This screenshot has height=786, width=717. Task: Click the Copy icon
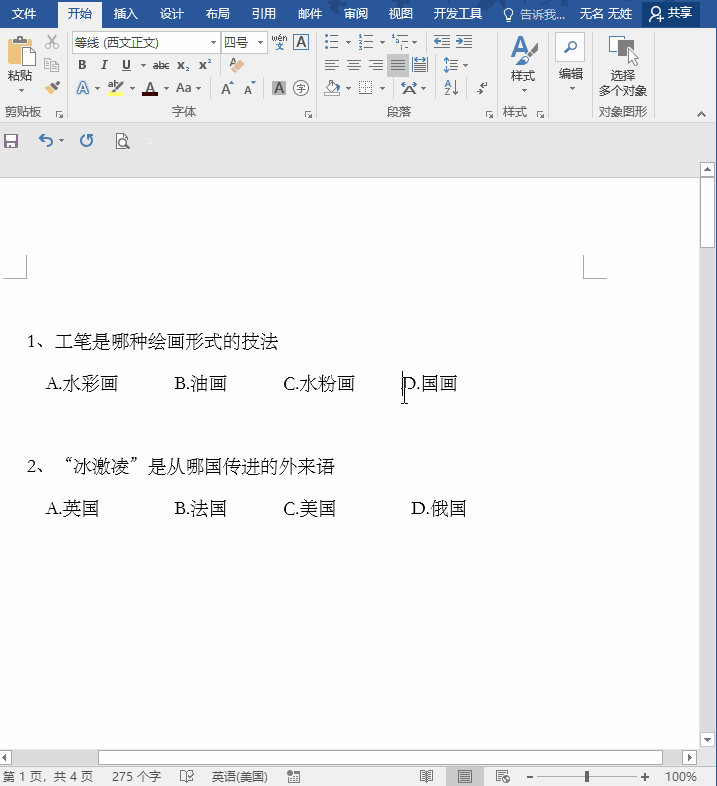click(52, 65)
